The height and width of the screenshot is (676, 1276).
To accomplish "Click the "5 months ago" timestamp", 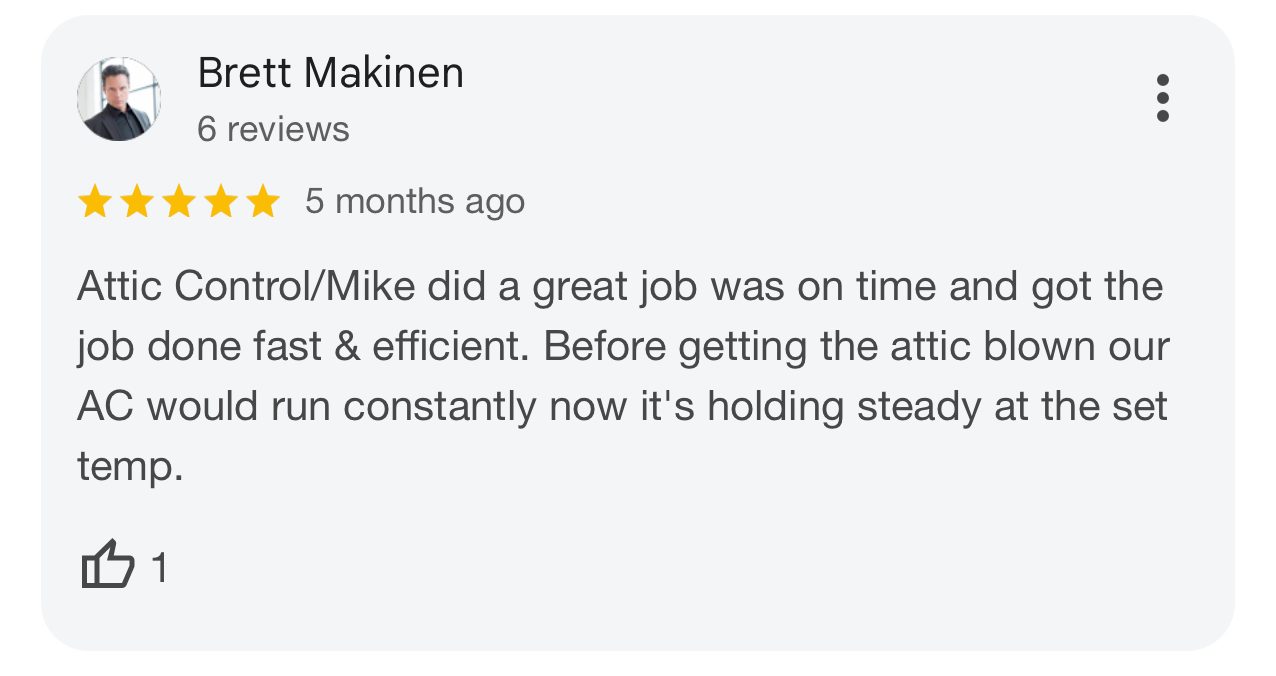I will 415,202.
